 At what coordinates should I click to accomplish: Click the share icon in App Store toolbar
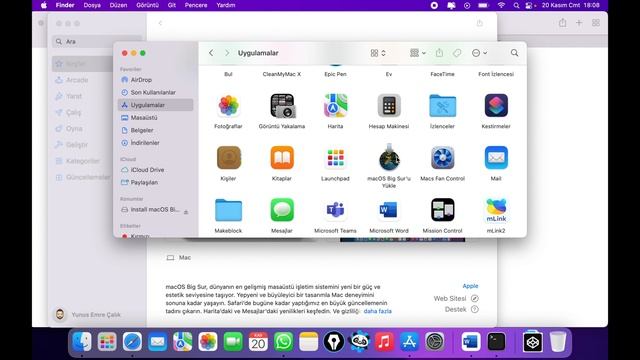[x=480, y=23]
